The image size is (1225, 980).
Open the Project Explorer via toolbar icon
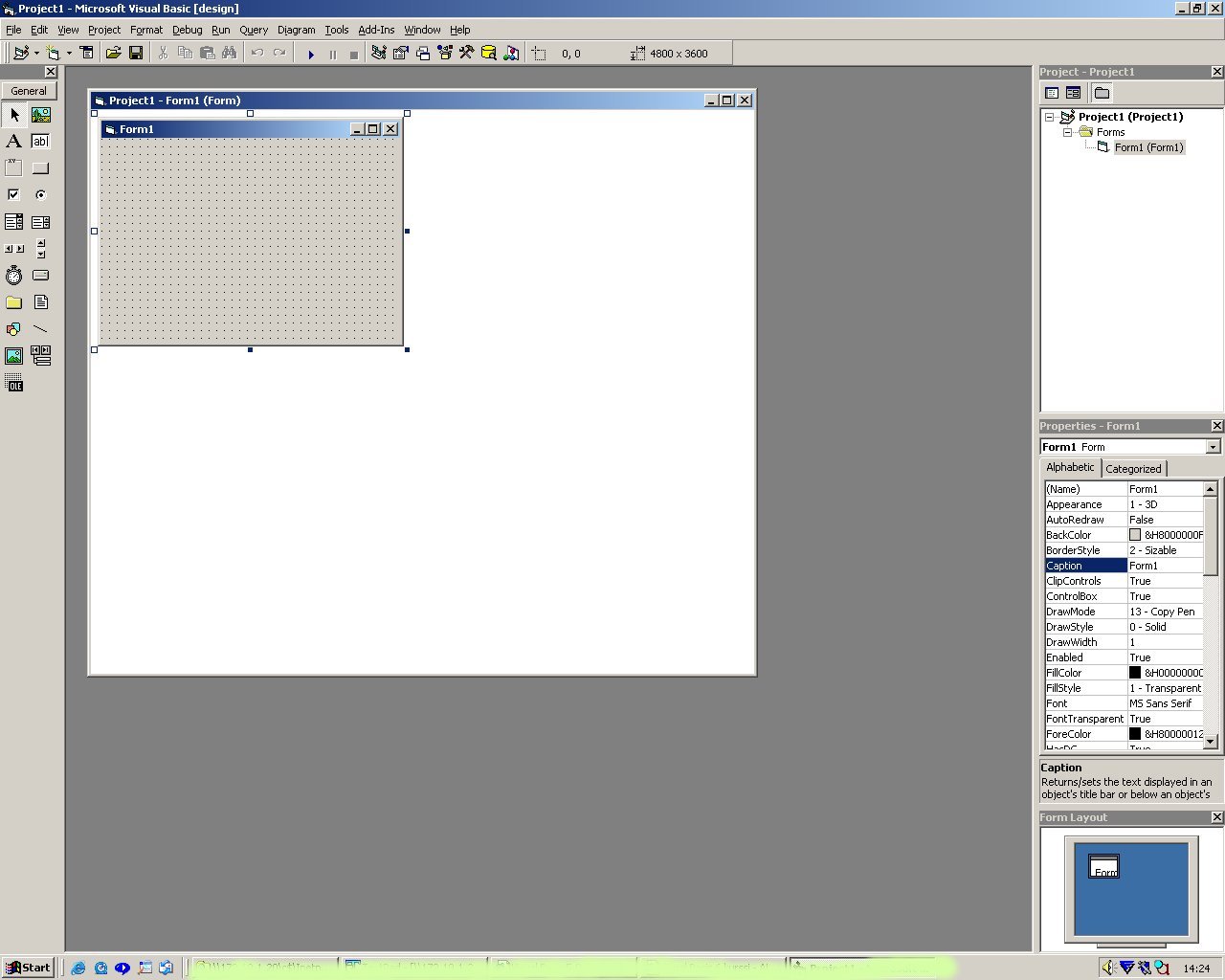[379, 54]
